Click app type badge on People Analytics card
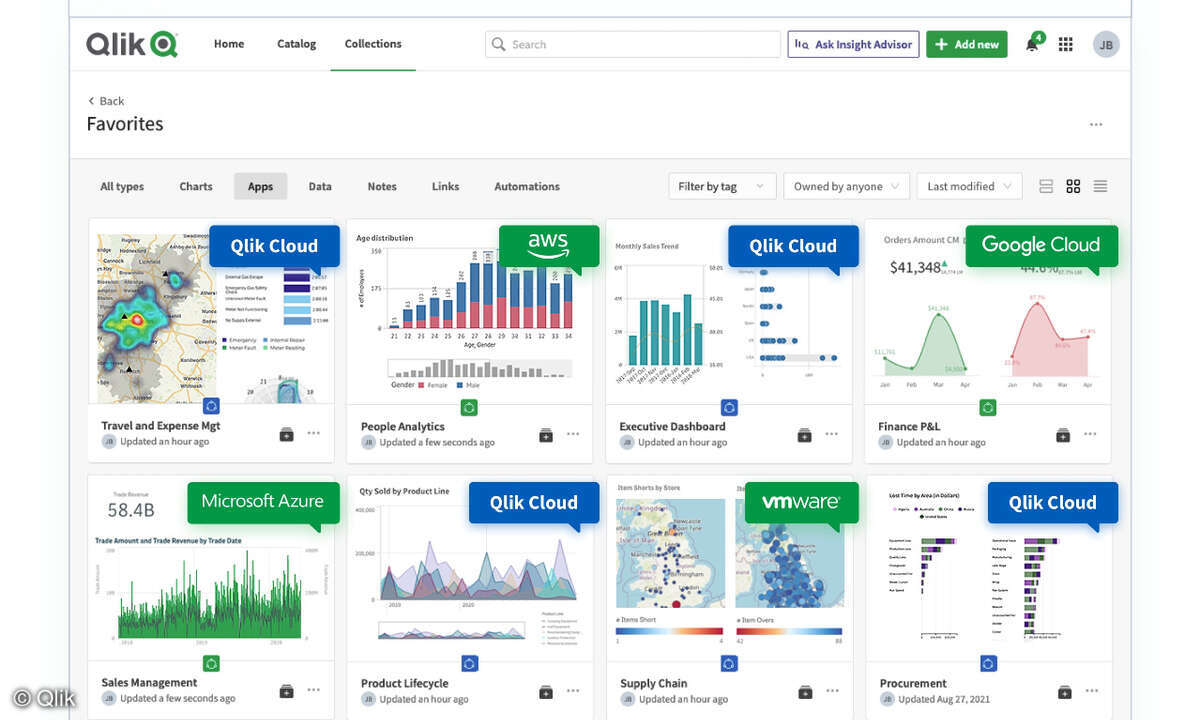 click(x=469, y=407)
